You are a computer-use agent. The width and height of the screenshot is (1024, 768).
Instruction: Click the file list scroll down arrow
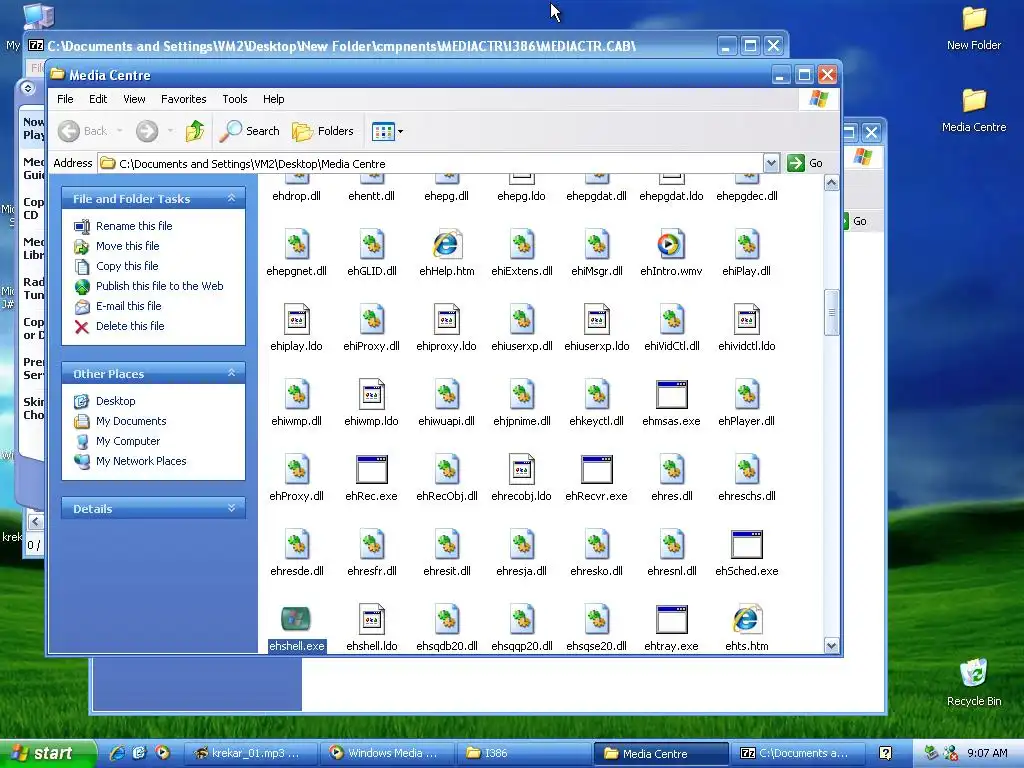[x=831, y=646]
